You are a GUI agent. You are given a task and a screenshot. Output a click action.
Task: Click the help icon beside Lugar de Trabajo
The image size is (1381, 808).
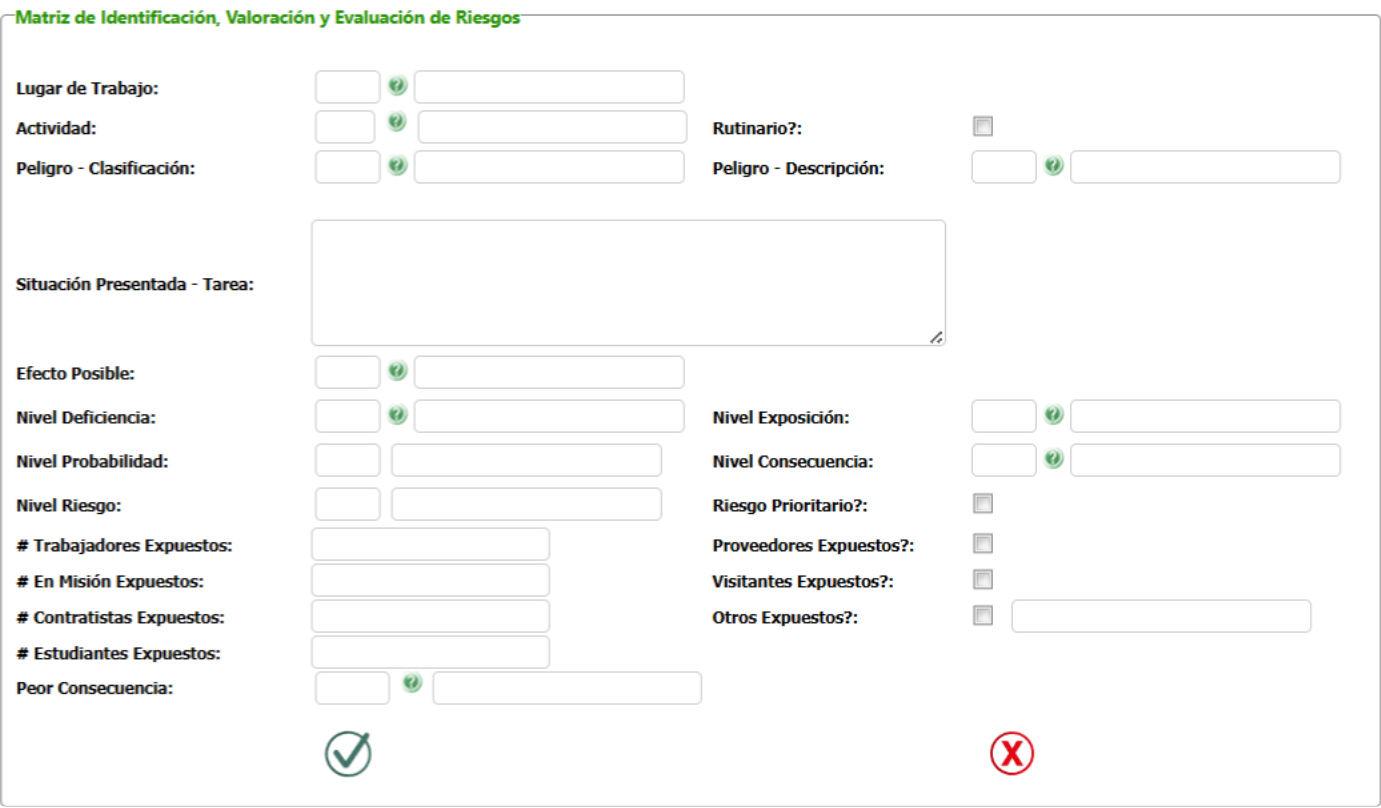(398, 86)
